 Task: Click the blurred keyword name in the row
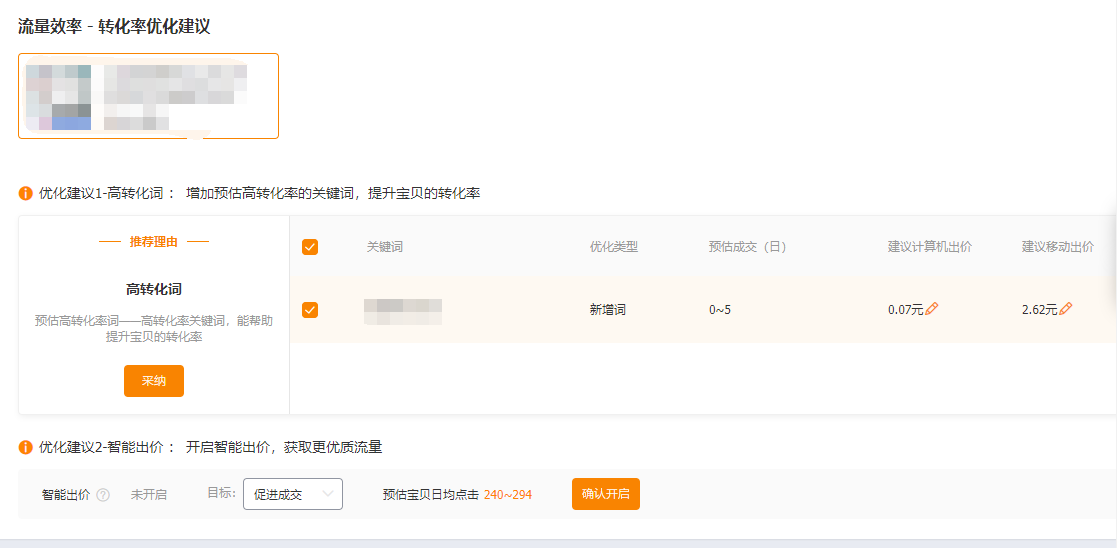pyautogui.click(x=403, y=310)
